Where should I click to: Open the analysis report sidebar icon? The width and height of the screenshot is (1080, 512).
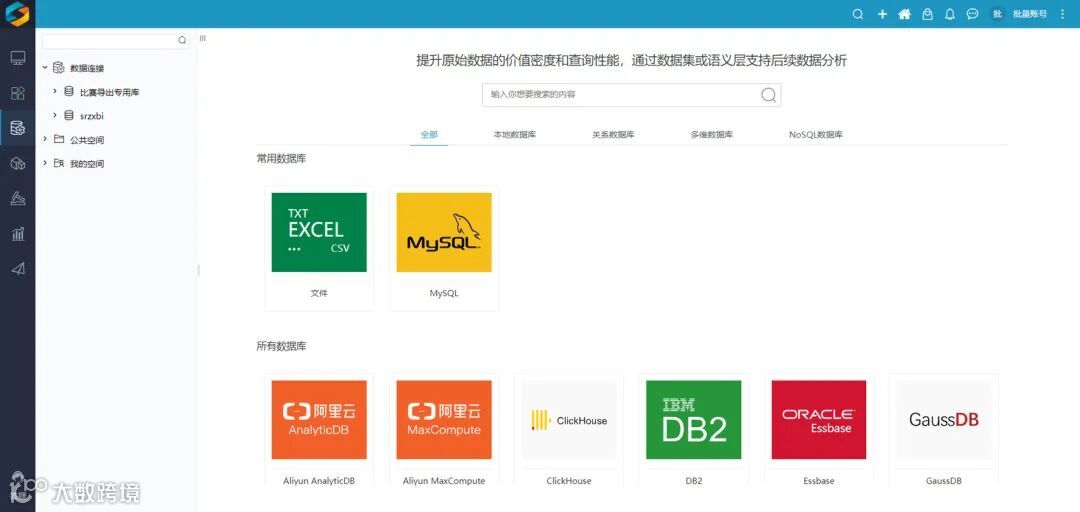click(x=18, y=198)
